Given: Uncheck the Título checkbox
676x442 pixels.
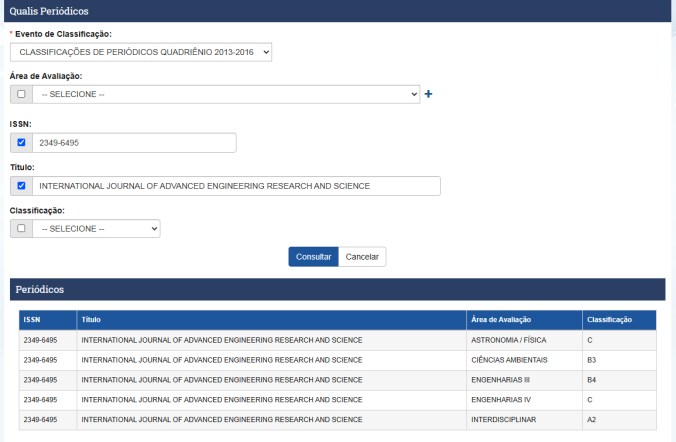Looking at the screenshot, I should click(x=21, y=186).
